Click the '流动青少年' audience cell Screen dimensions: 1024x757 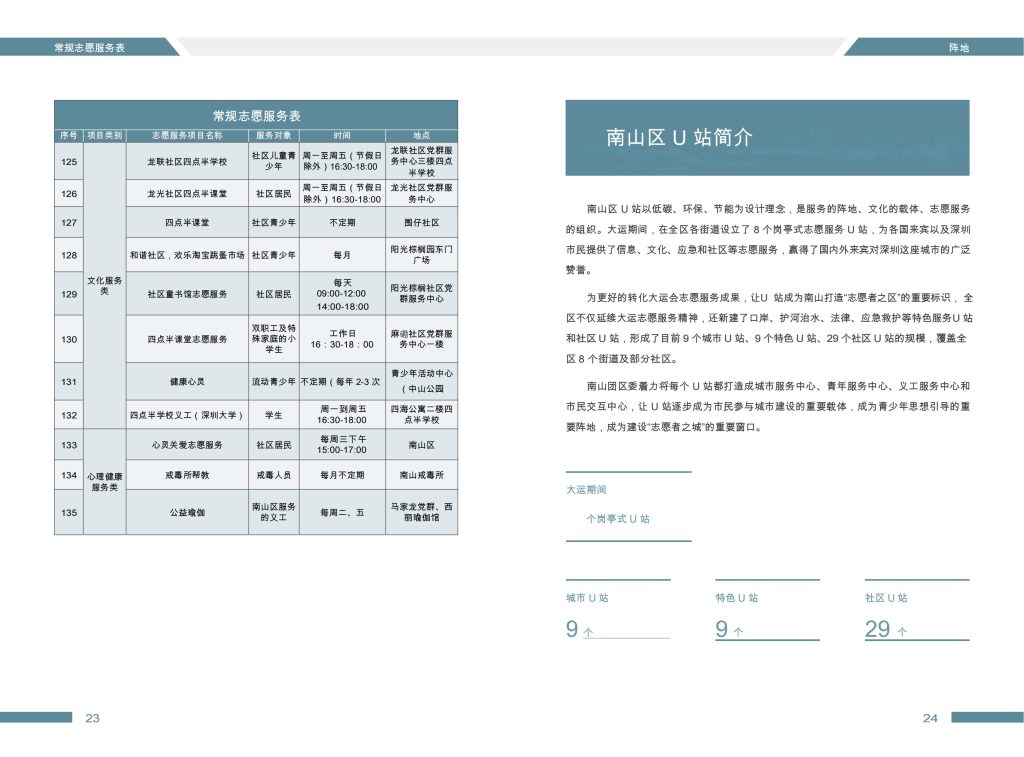coord(274,381)
